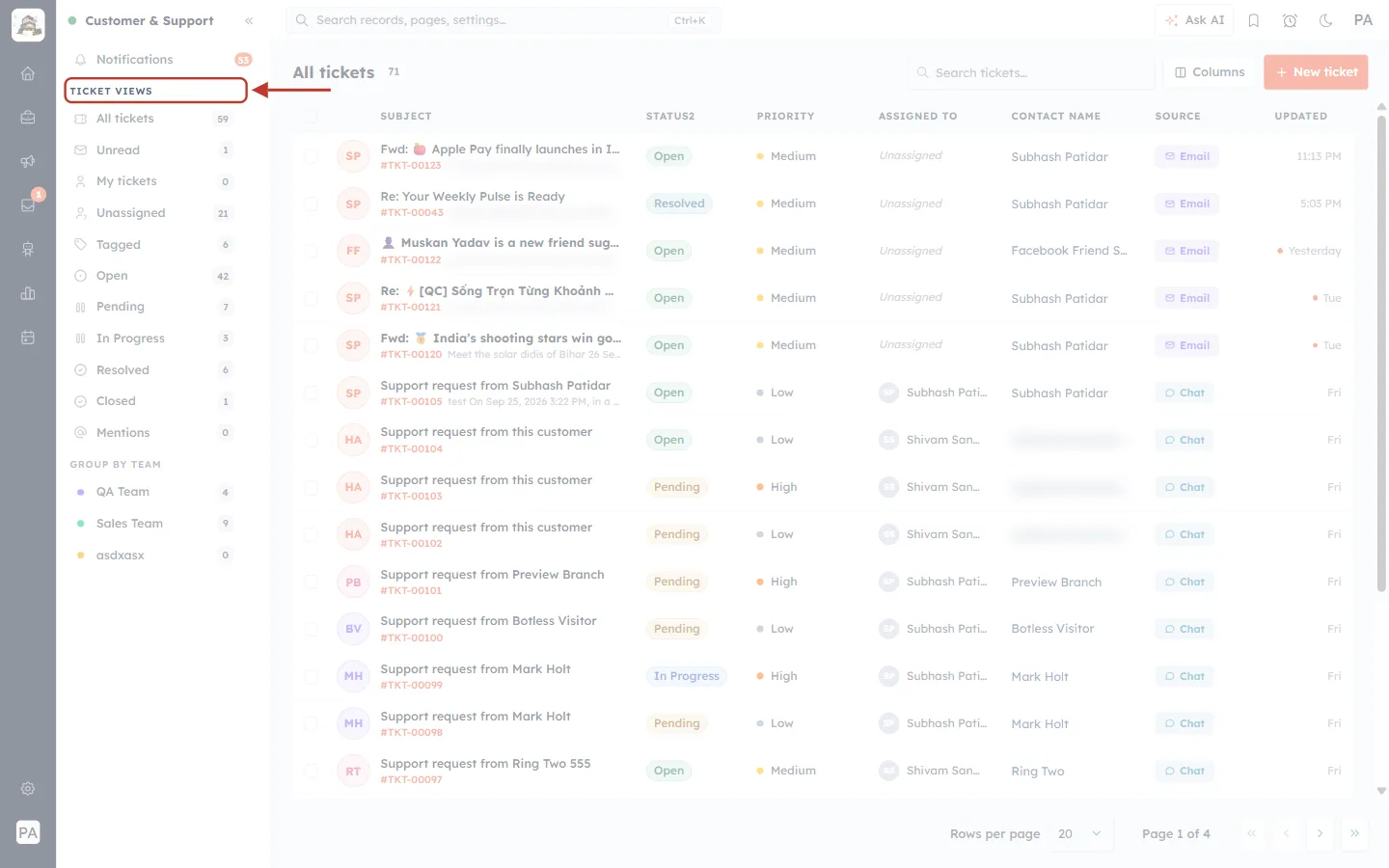Open the bookmarks icon in the top bar
Viewport: 1389px width, 868px height.
tap(1254, 20)
